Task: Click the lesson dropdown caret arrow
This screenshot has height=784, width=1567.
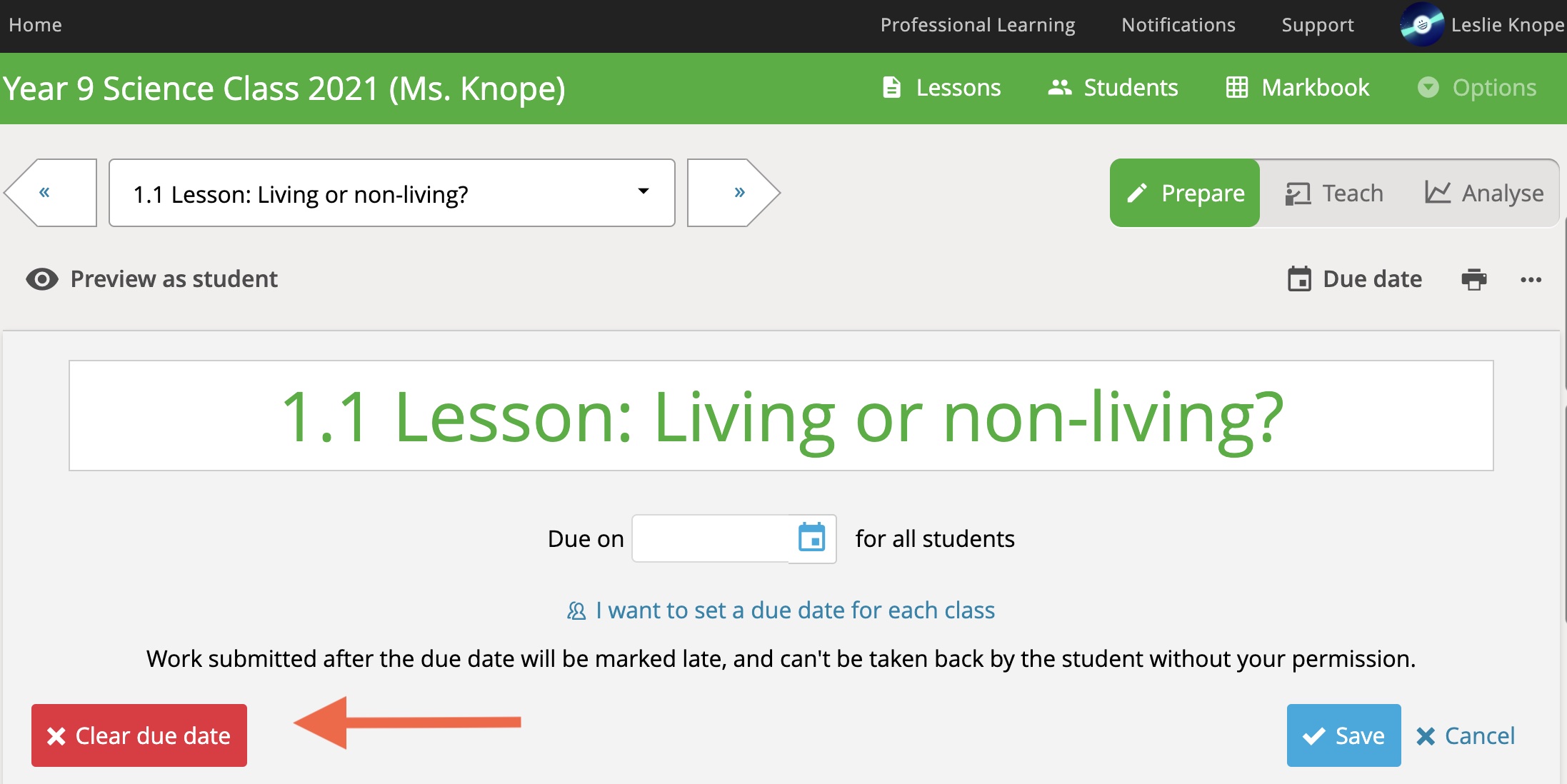Action: point(644,191)
